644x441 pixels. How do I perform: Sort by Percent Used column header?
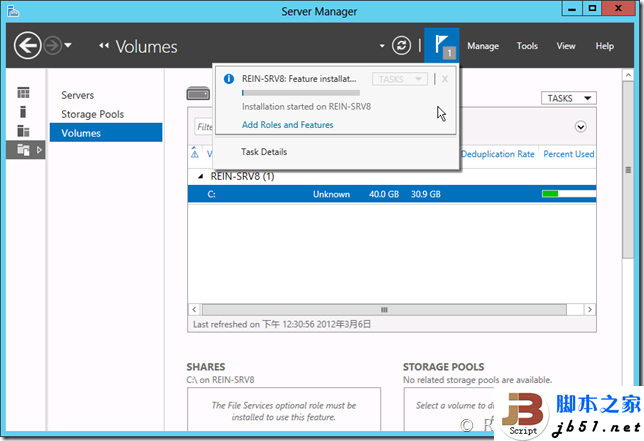click(x=568, y=154)
